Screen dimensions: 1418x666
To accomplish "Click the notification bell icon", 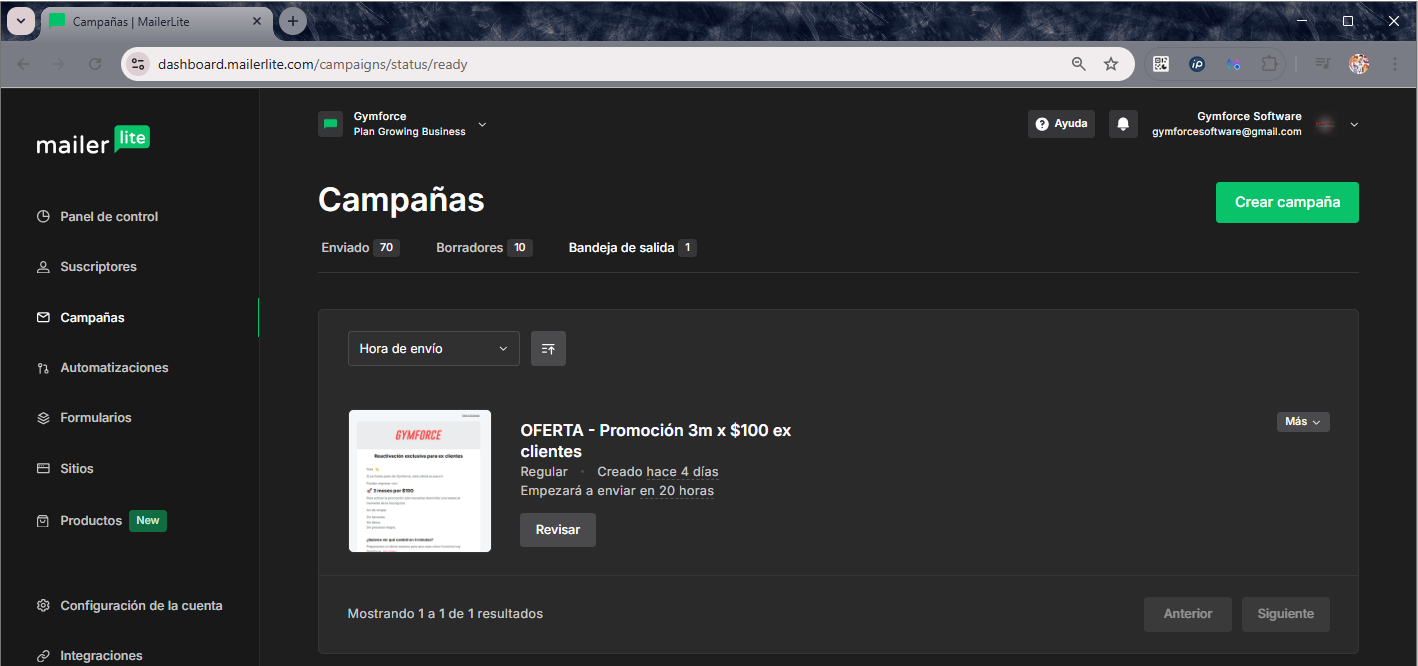I will [x=1123, y=124].
